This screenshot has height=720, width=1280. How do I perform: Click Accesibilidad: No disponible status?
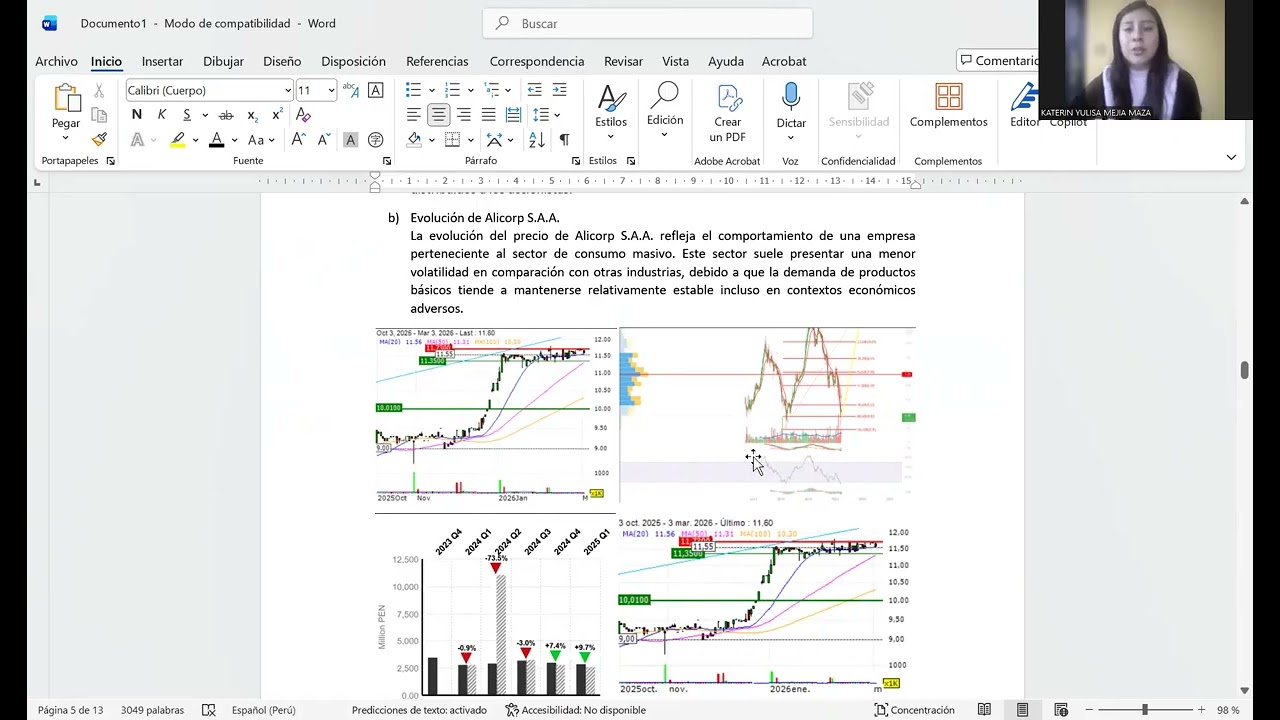click(575, 710)
